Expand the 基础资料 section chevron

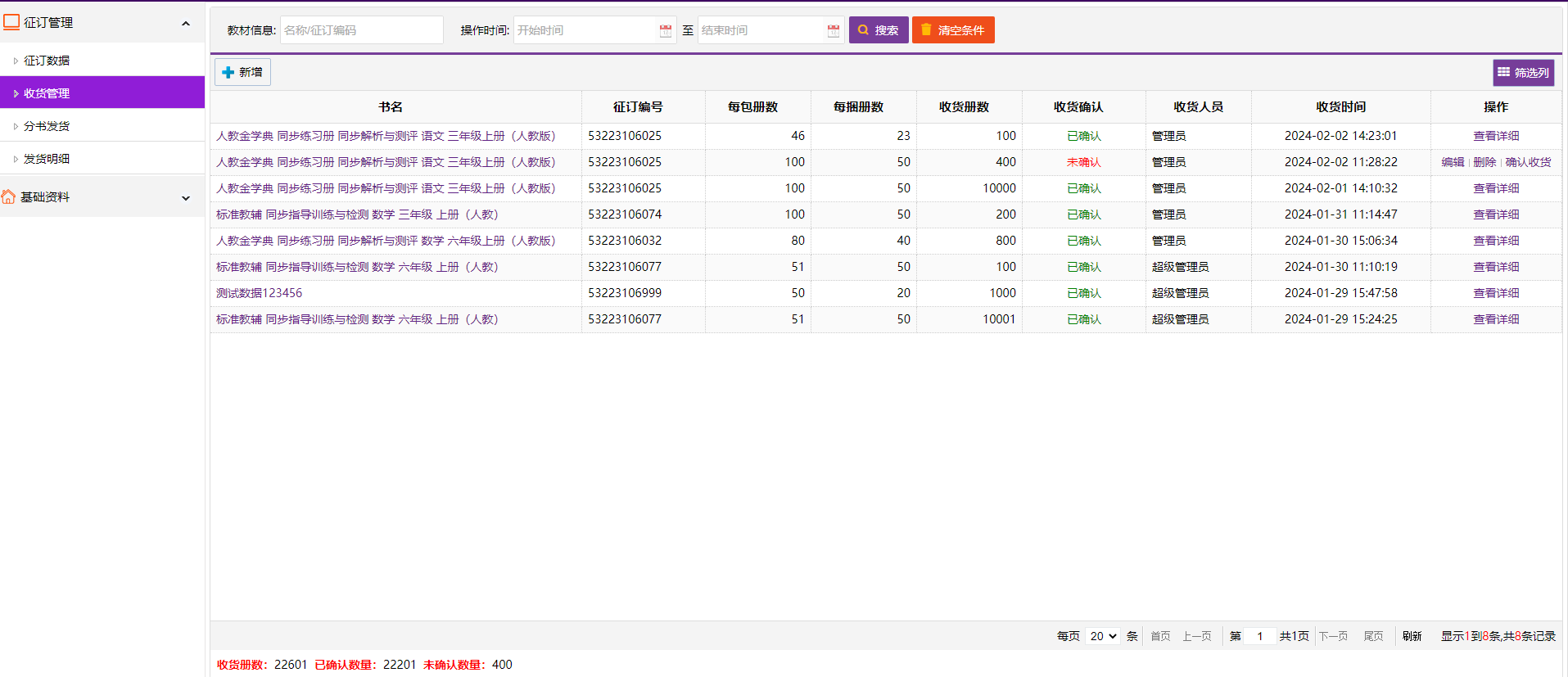186,197
